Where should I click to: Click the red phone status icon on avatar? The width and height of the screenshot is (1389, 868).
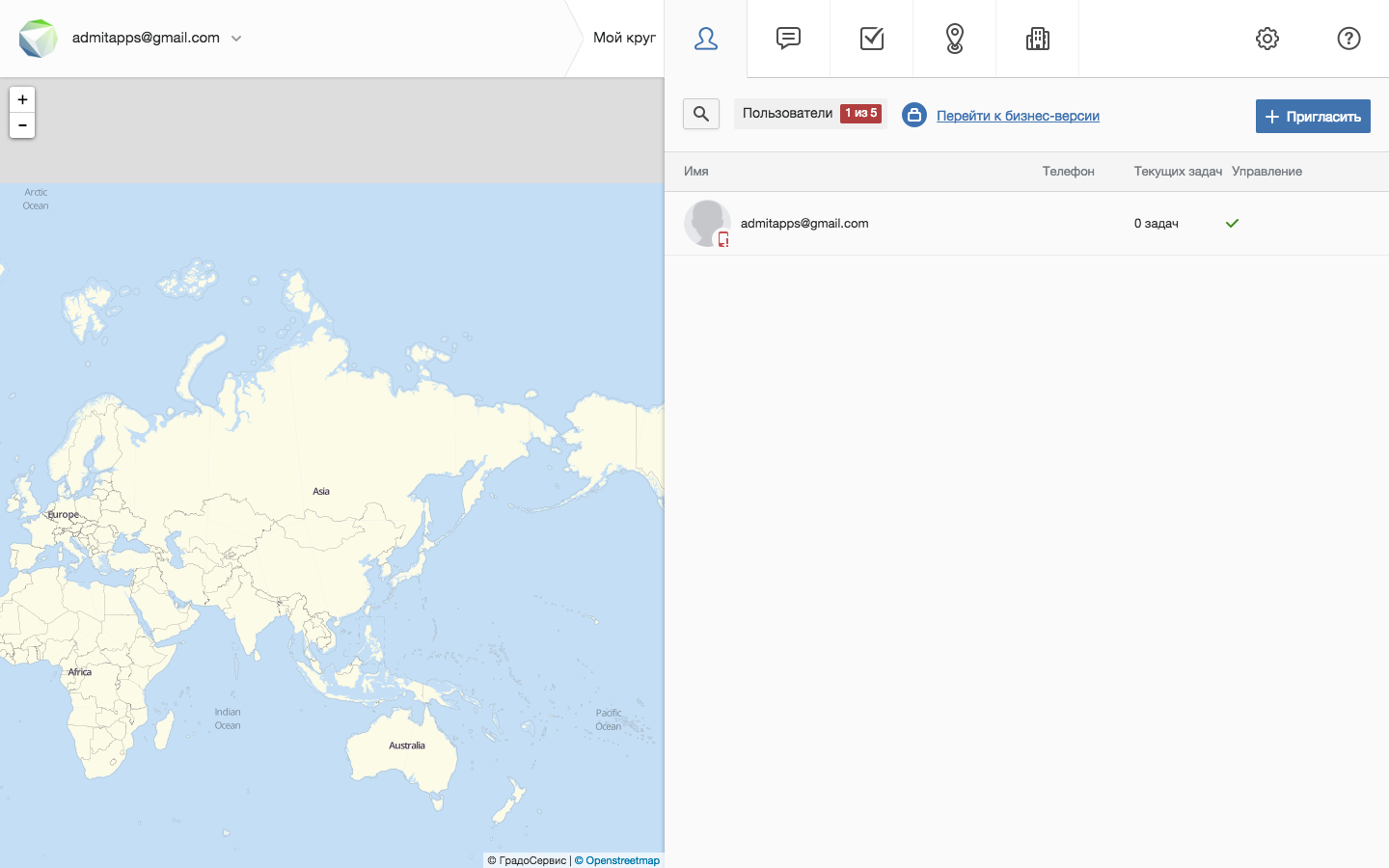click(x=722, y=239)
